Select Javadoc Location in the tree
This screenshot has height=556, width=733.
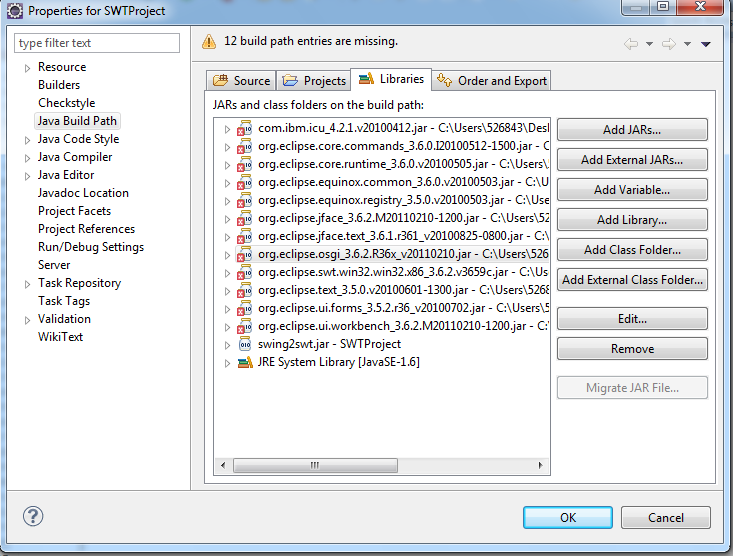(83, 193)
